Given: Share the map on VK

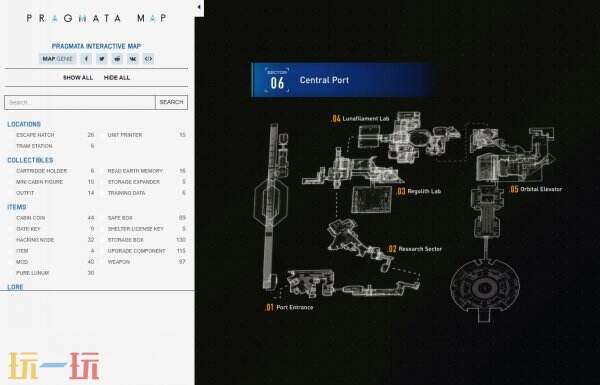Looking at the screenshot, I should pyautogui.click(x=133, y=59).
